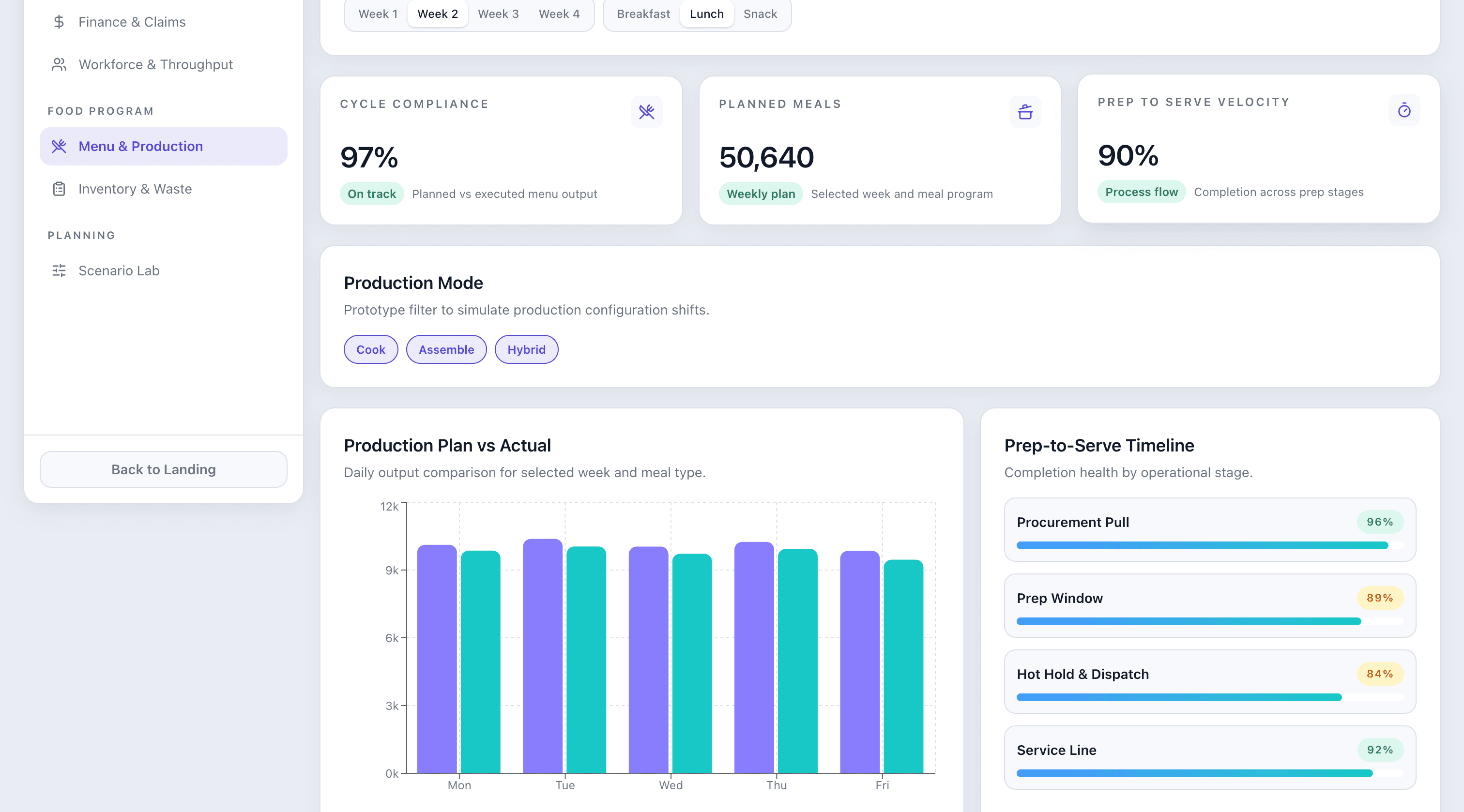The height and width of the screenshot is (812, 1464).
Task: Switch to the Week 3 tab
Action: [498, 14]
